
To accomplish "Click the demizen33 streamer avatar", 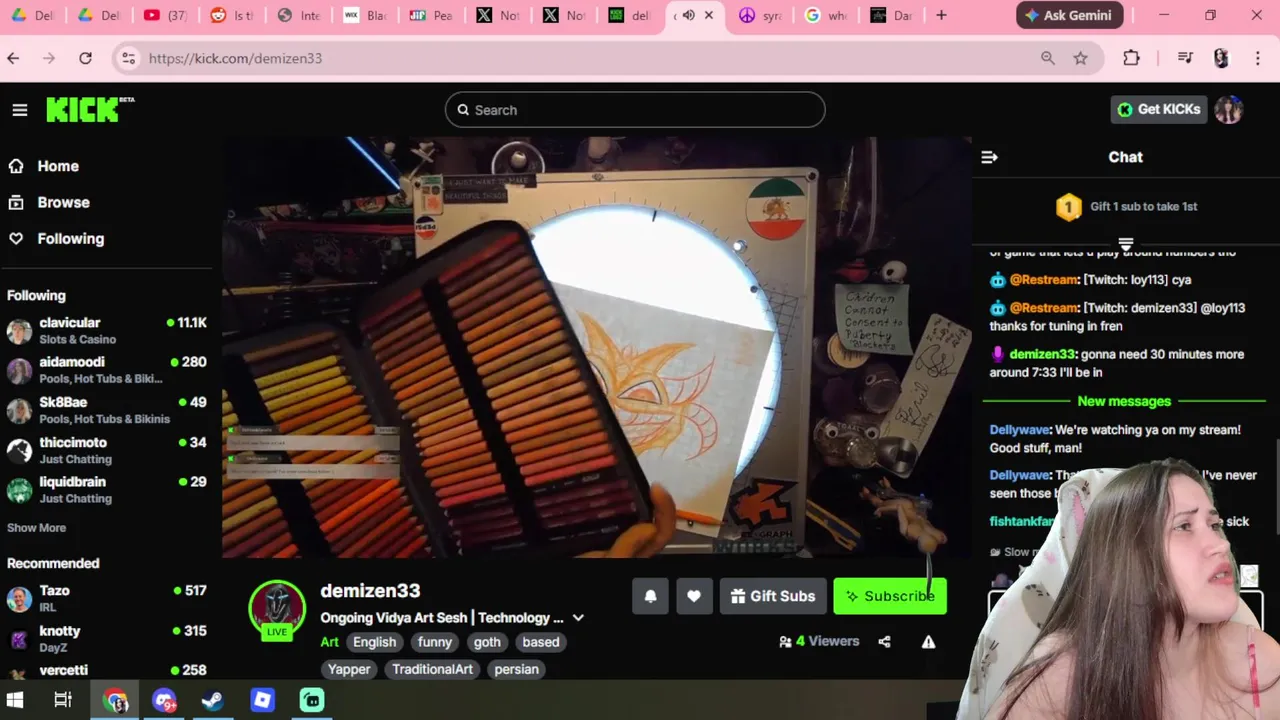I will (277, 608).
